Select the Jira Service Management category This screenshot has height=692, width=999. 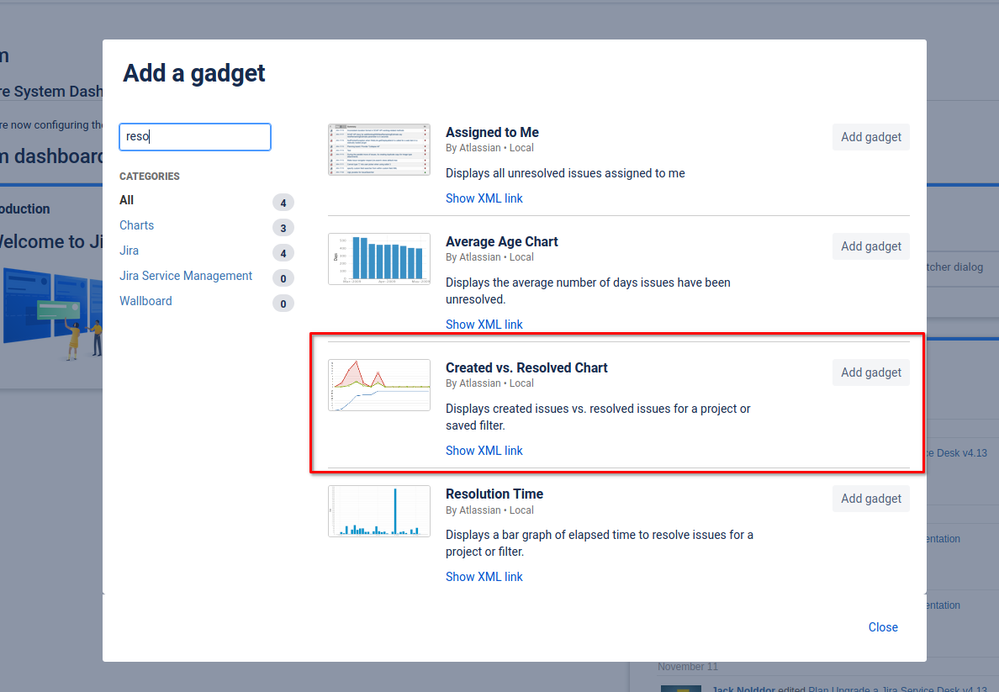tap(185, 276)
